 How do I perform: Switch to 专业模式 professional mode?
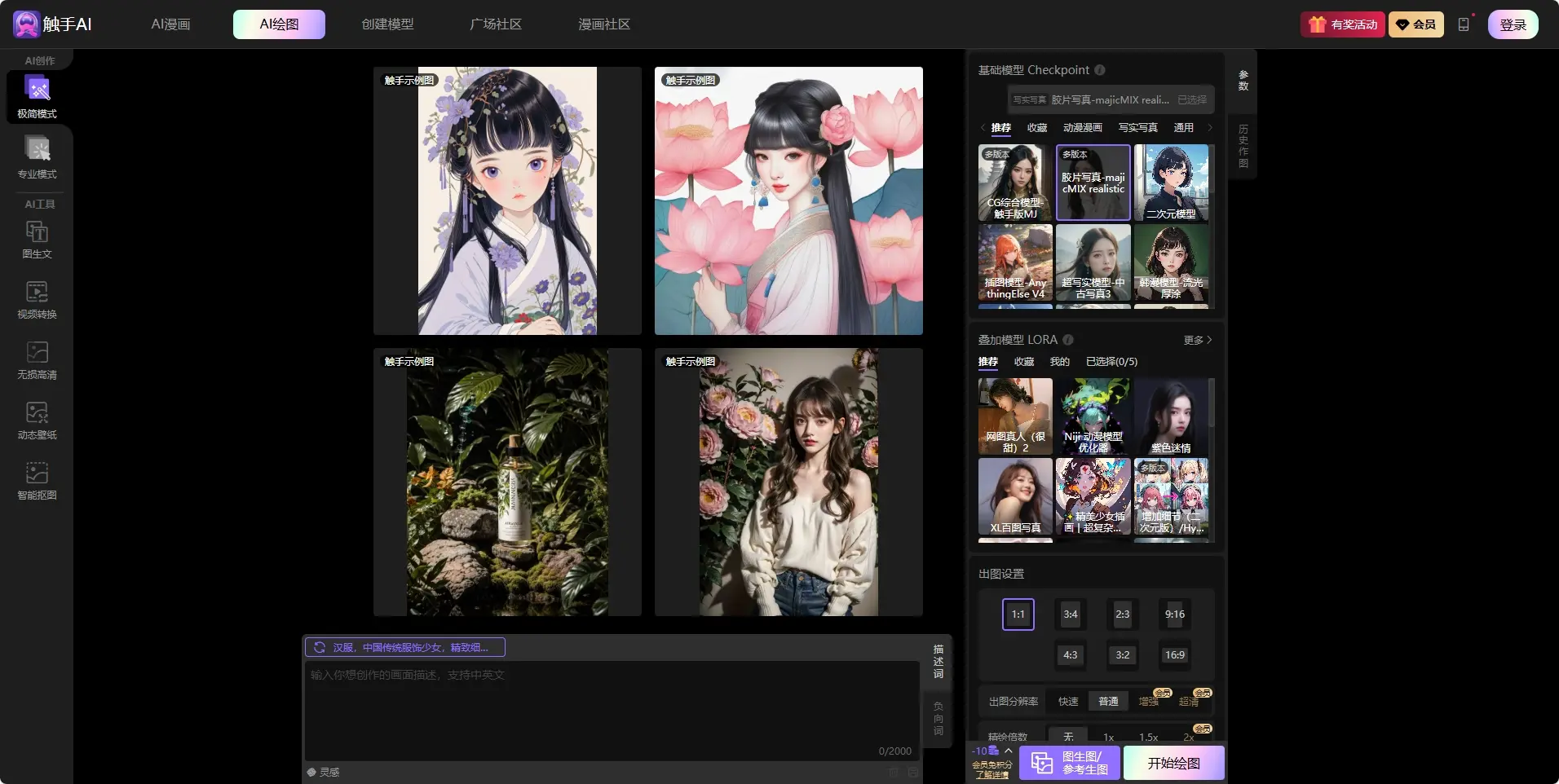click(38, 150)
